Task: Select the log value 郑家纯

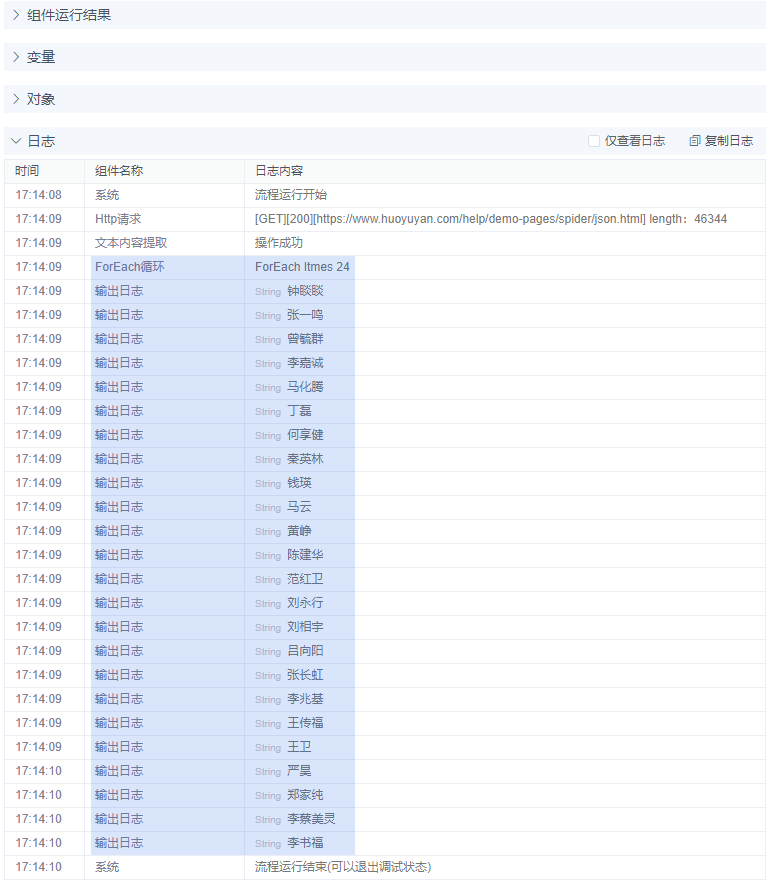Action: pyautogui.click(x=305, y=795)
